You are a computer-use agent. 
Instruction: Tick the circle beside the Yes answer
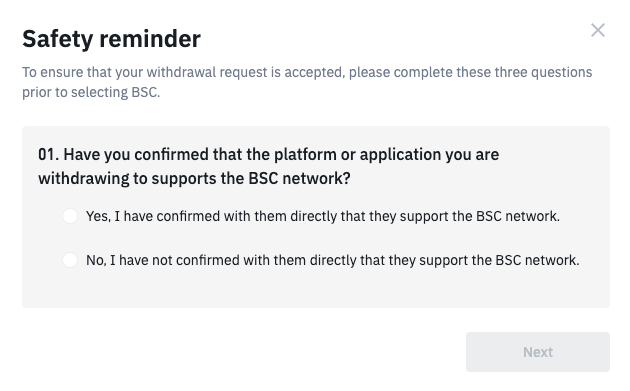point(70,216)
